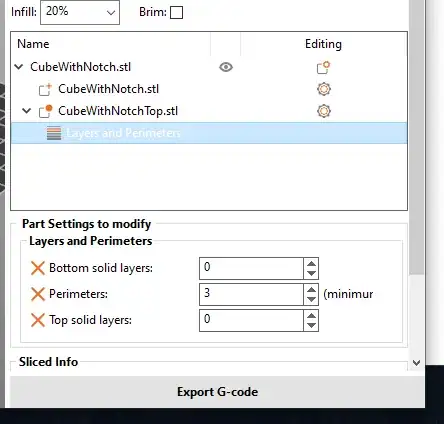The height and width of the screenshot is (424, 444).
Task: Click the Bottom solid layers input field
Action: point(251,268)
